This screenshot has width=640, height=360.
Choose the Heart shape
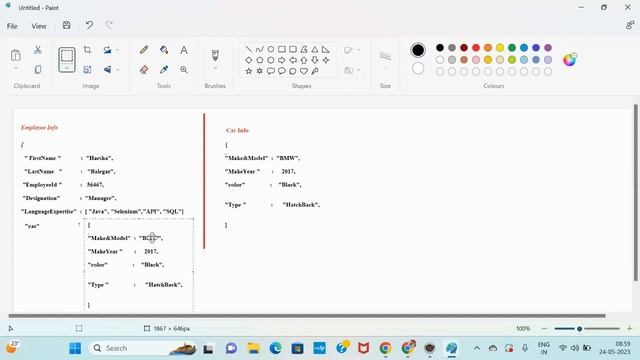[x=304, y=71]
